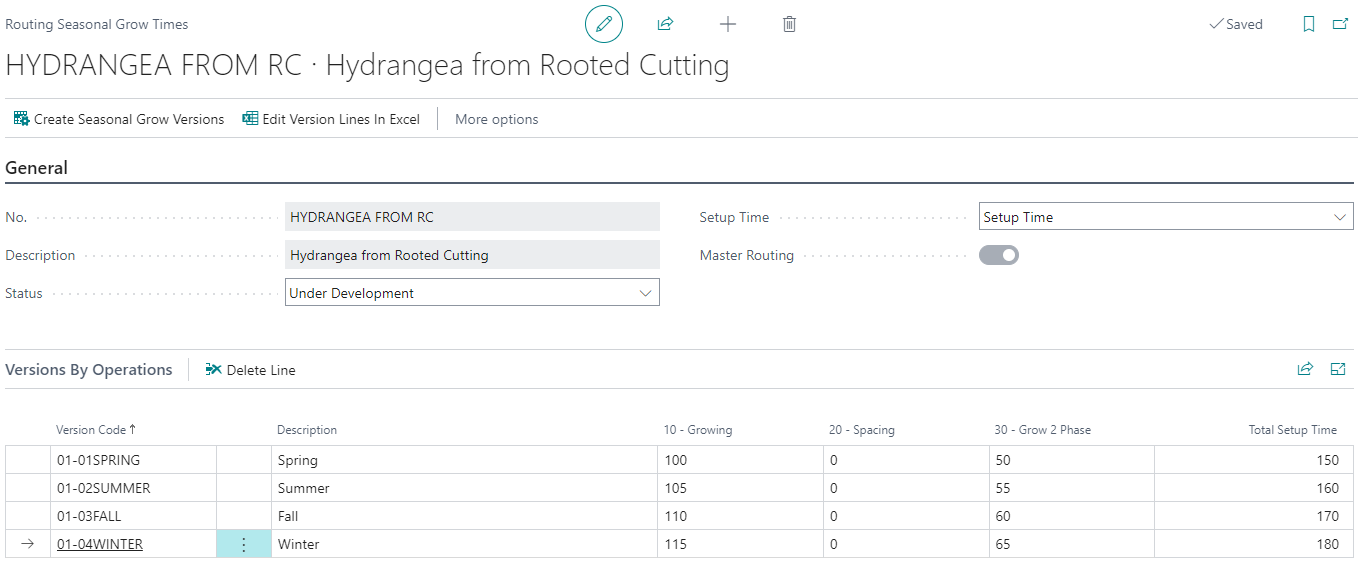Viewport: 1358px width, 563px height.
Task: Click the bookmark icon
Action: pos(1308,24)
